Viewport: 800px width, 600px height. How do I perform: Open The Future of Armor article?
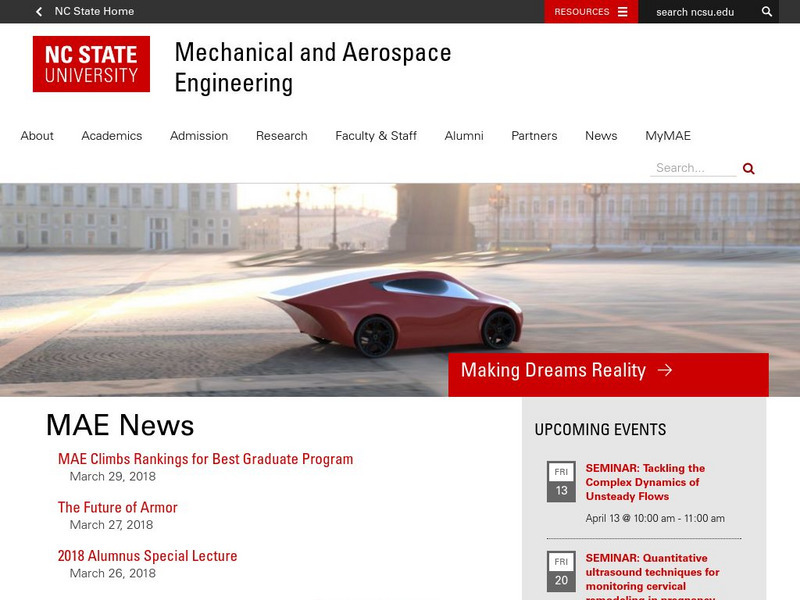point(117,507)
